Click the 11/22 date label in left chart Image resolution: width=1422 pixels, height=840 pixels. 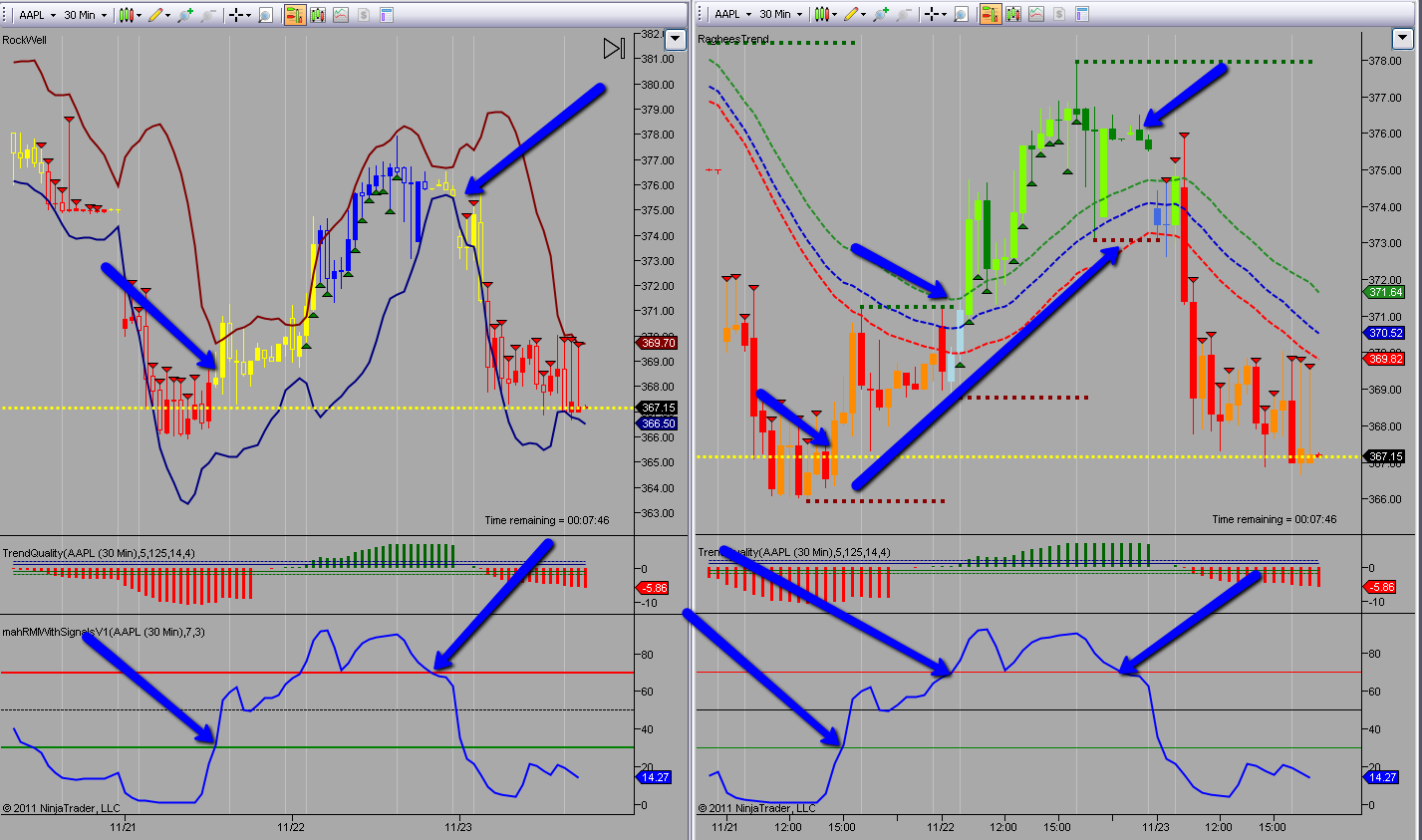(291, 826)
